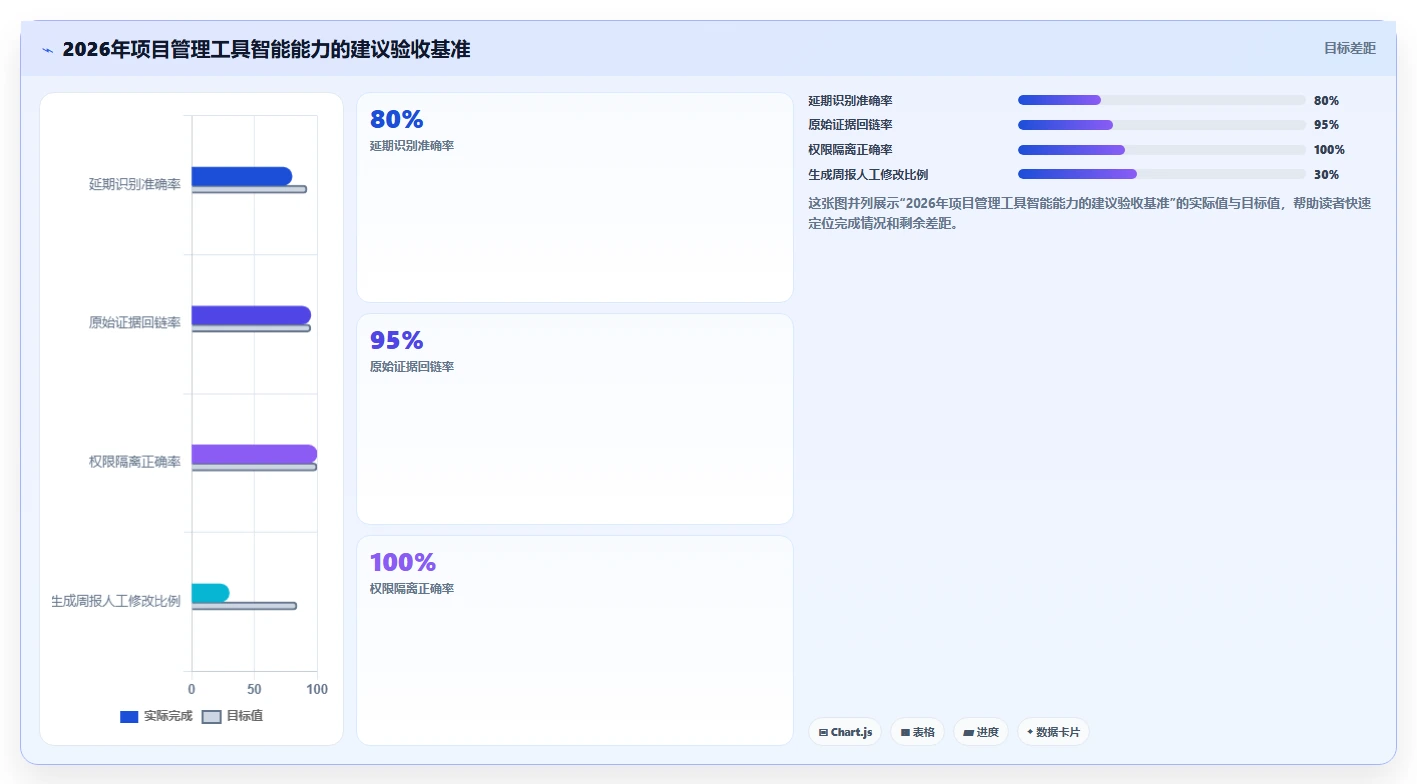Click the cyan 生成周报人工修改比例 actual bar
This screenshot has height=784, width=1417.
click(x=210, y=593)
